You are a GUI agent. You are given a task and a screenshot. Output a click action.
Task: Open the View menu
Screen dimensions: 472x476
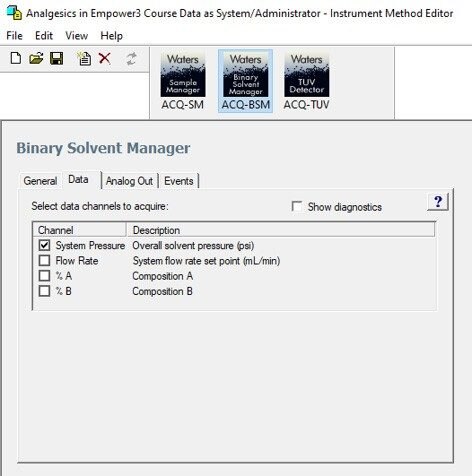[77, 35]
